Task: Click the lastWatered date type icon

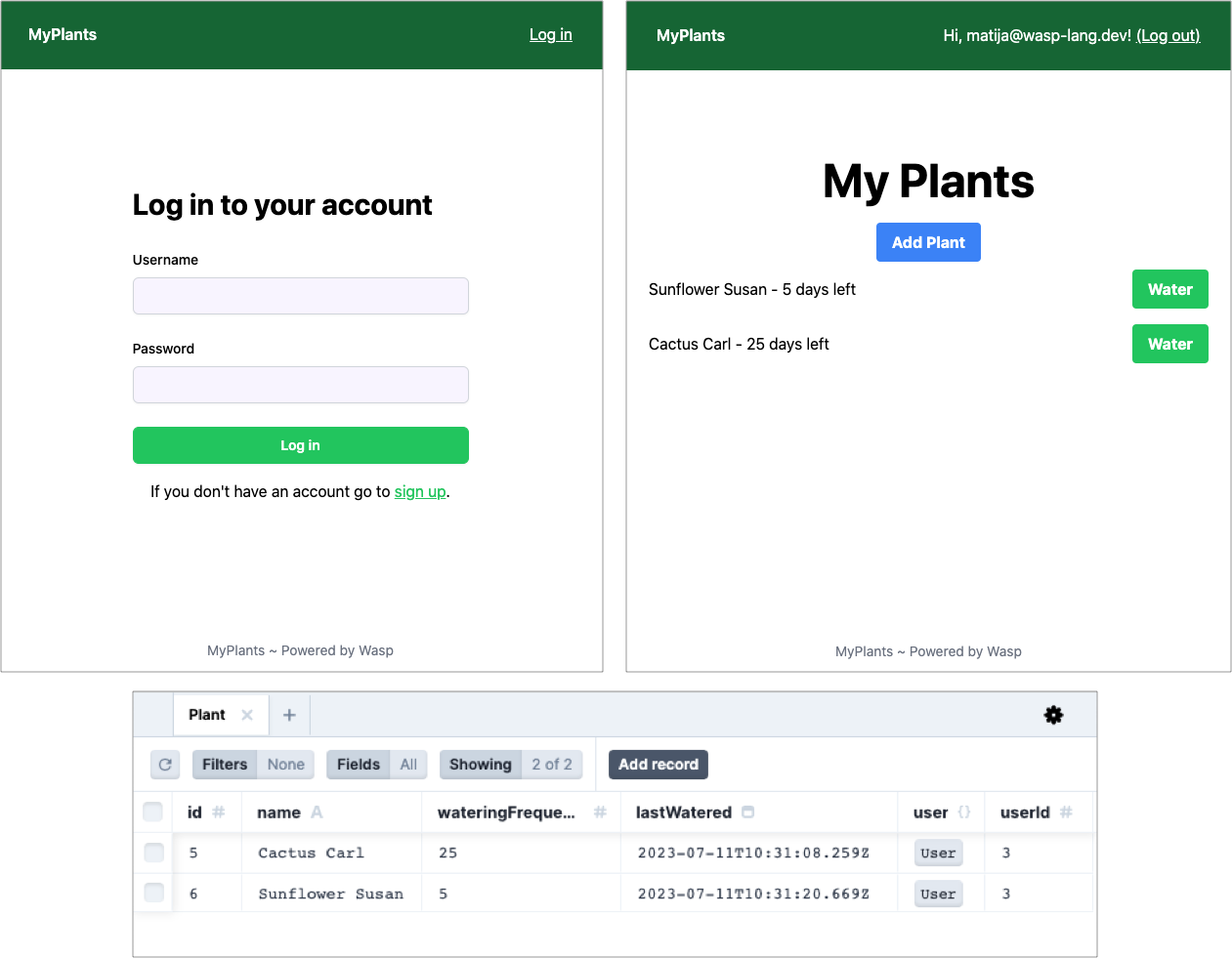Action: click(748, 812)
